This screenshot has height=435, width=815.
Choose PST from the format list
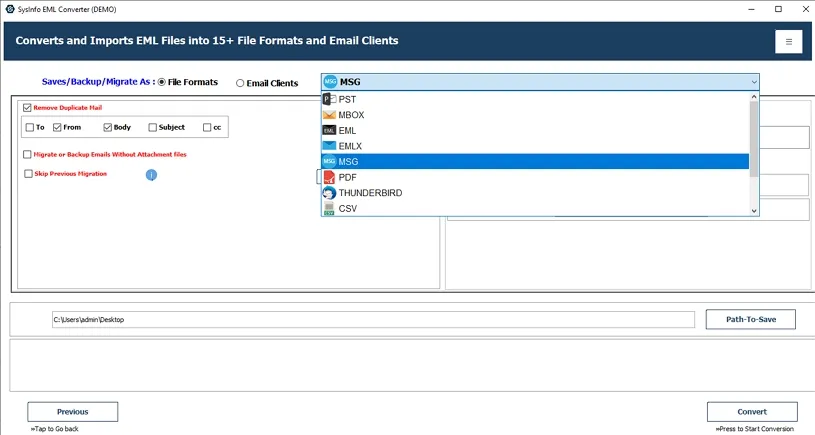(x=535, y=99)
